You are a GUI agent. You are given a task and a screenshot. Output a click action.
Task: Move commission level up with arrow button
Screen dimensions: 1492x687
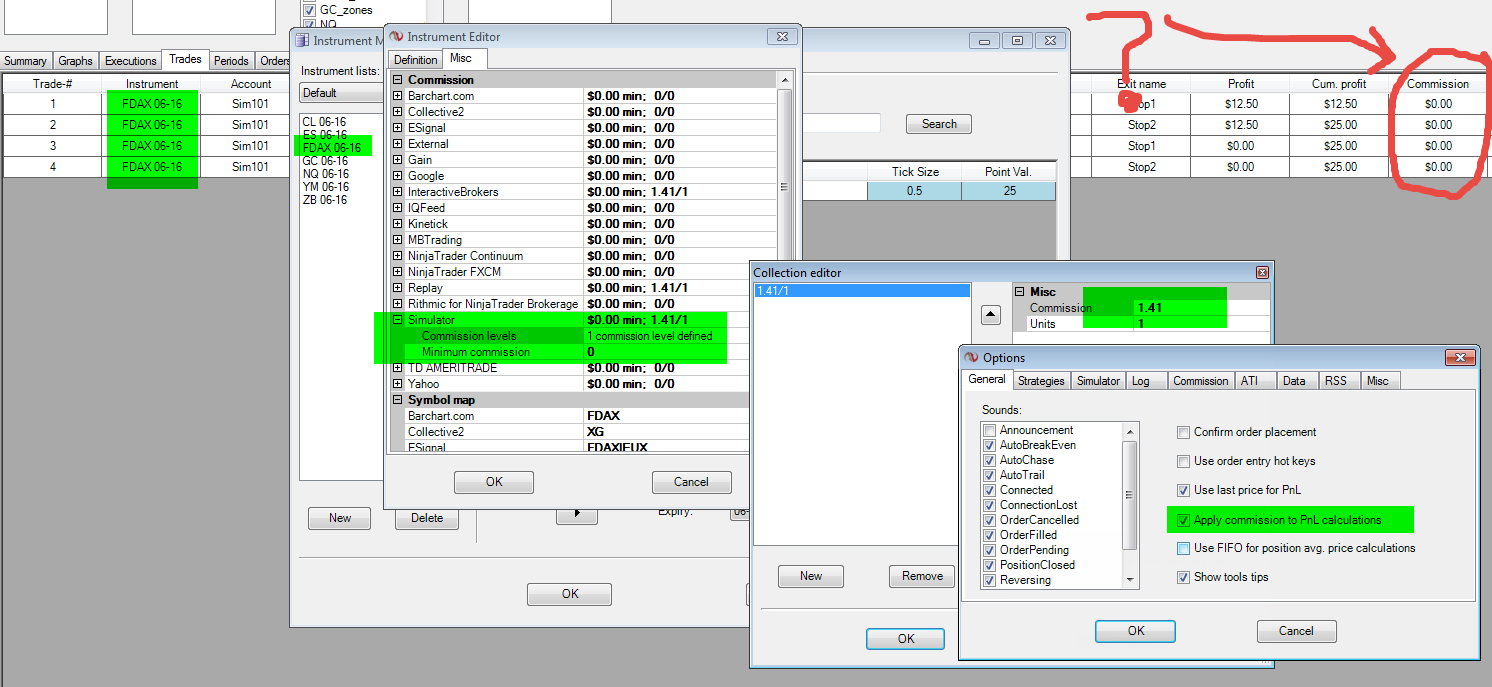tap(990, 314)
